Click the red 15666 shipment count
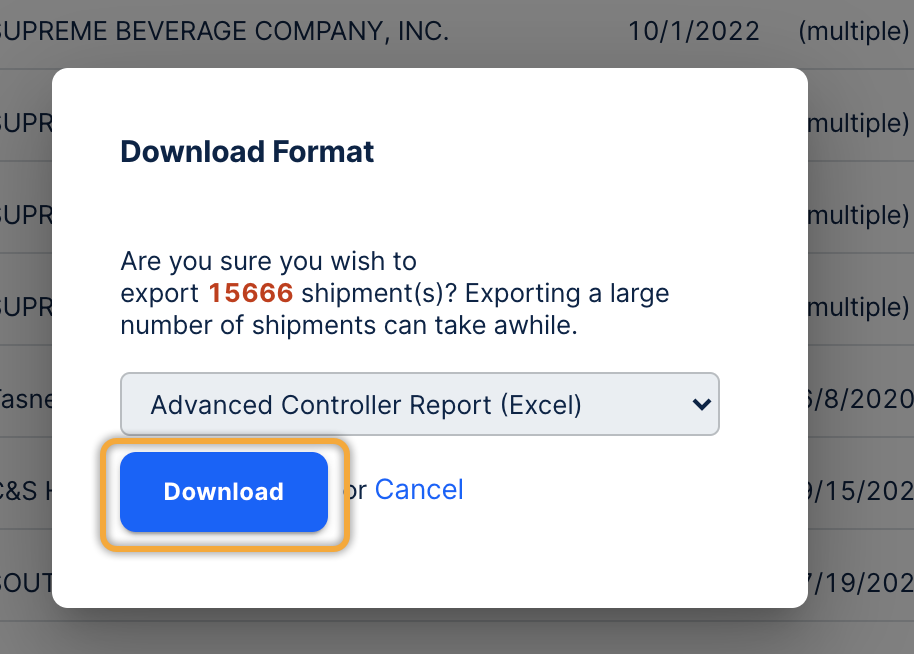This screenshot has height=654, width=914. coord(250,294)
